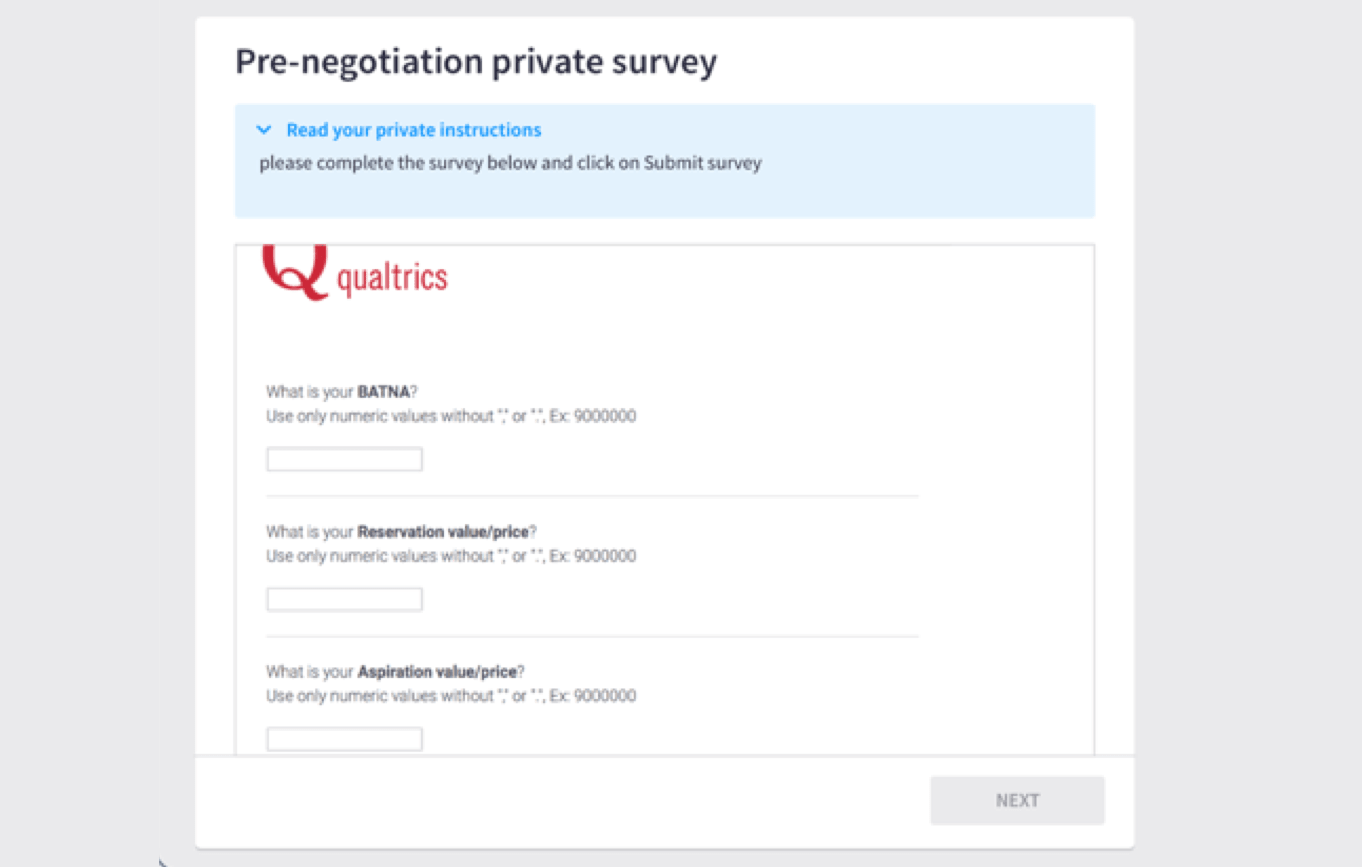The image size is (1362, 867).
Task: Click the numeric-values hint under the BATNA question
Action: tap(450, 416)
